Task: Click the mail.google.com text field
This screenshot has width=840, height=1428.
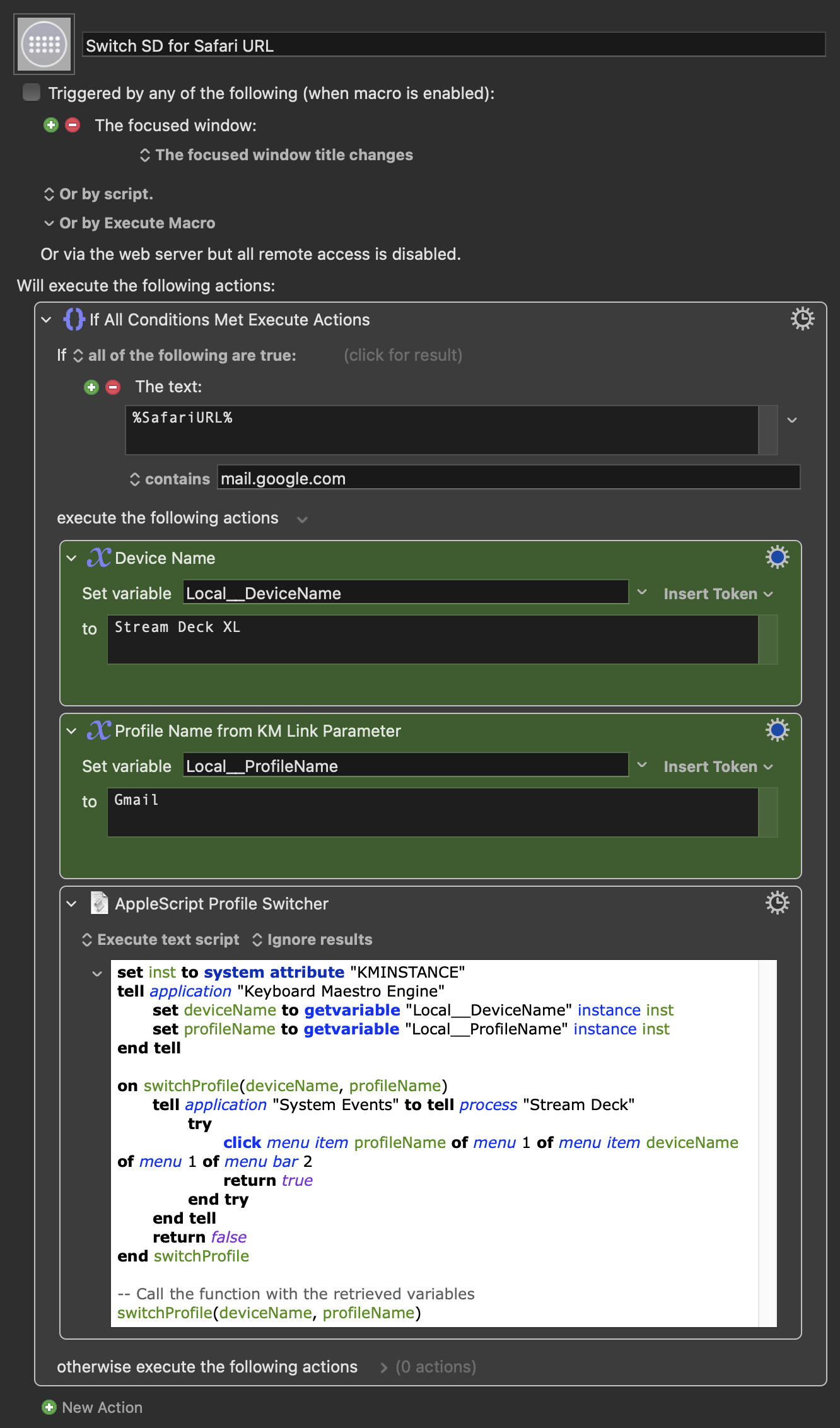Action: click(x=508, y=479)
